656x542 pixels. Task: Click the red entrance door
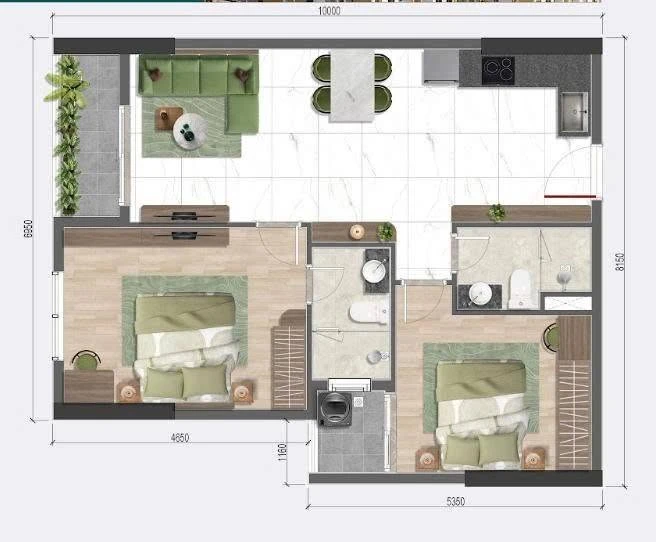570,196
